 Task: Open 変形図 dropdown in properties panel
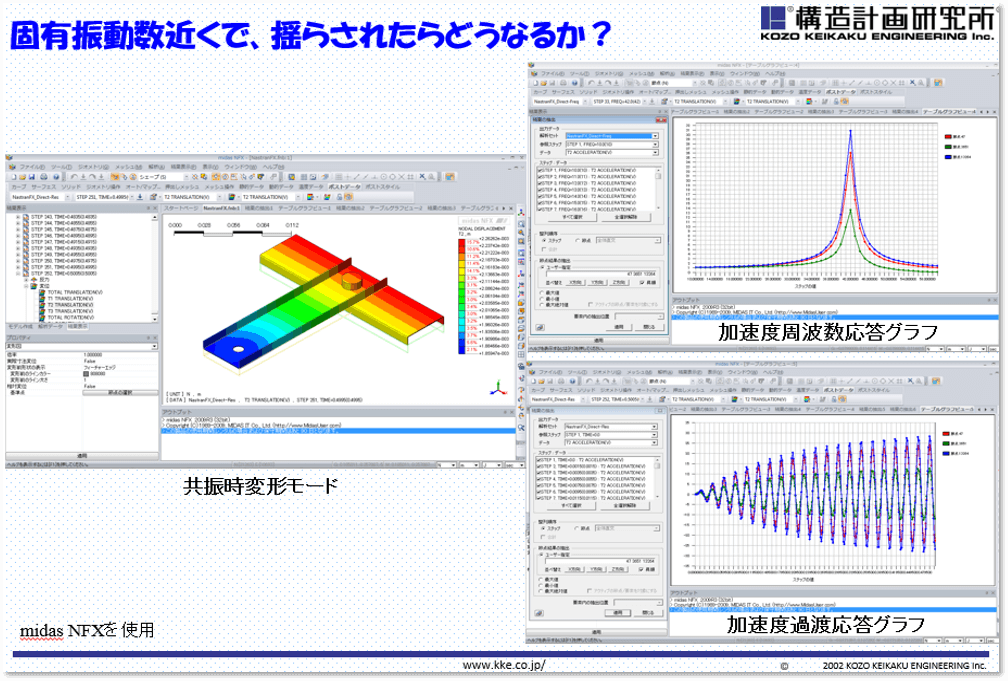click(82, 347)
